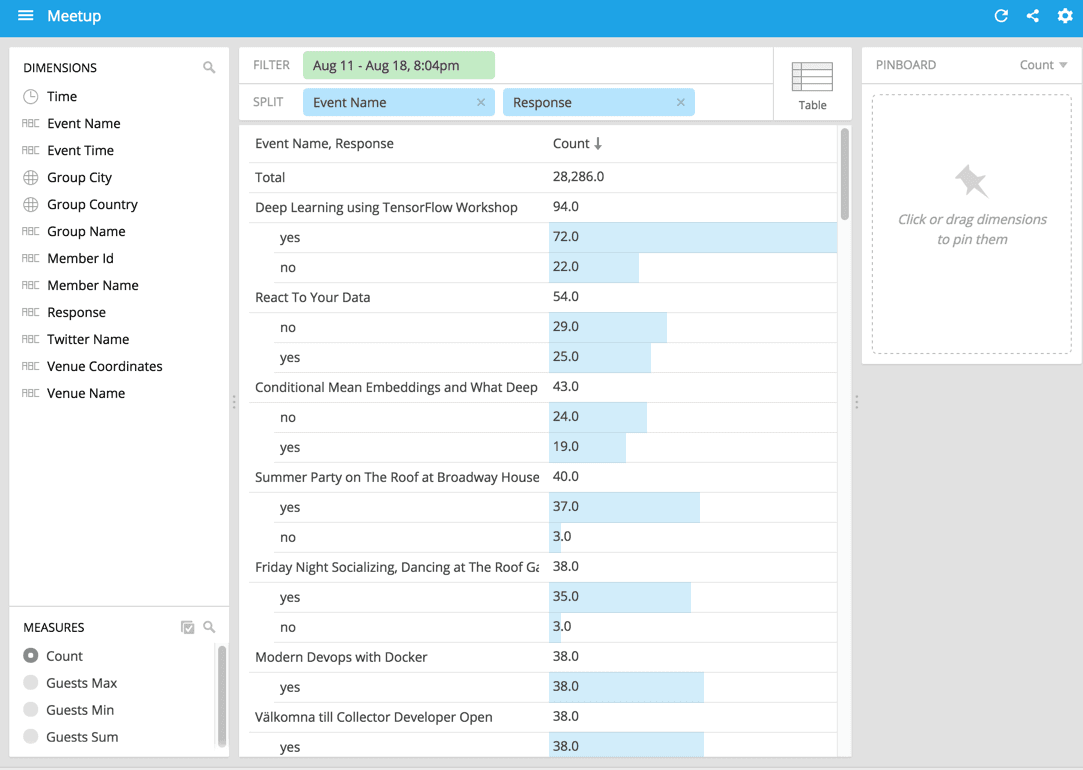The height and width of the screenshot is (770, 1083).
Task: Click the measures search magnifier icon
Action: click(209, 627)
